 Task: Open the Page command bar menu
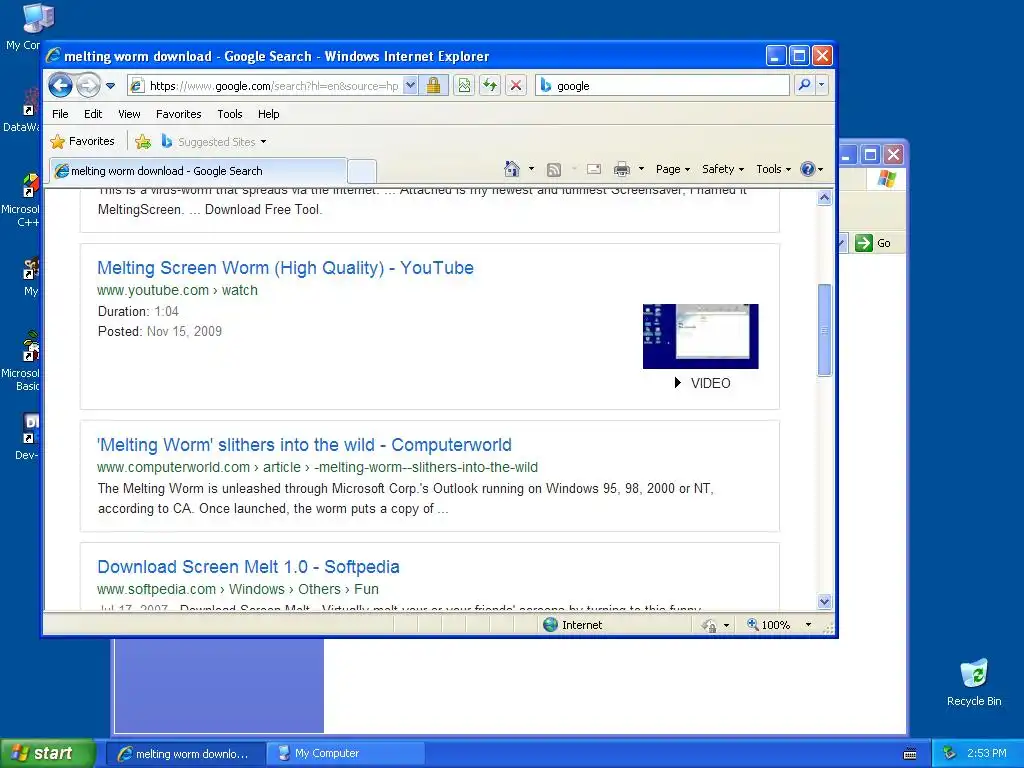pyautogui.click(x=673, y=169)
